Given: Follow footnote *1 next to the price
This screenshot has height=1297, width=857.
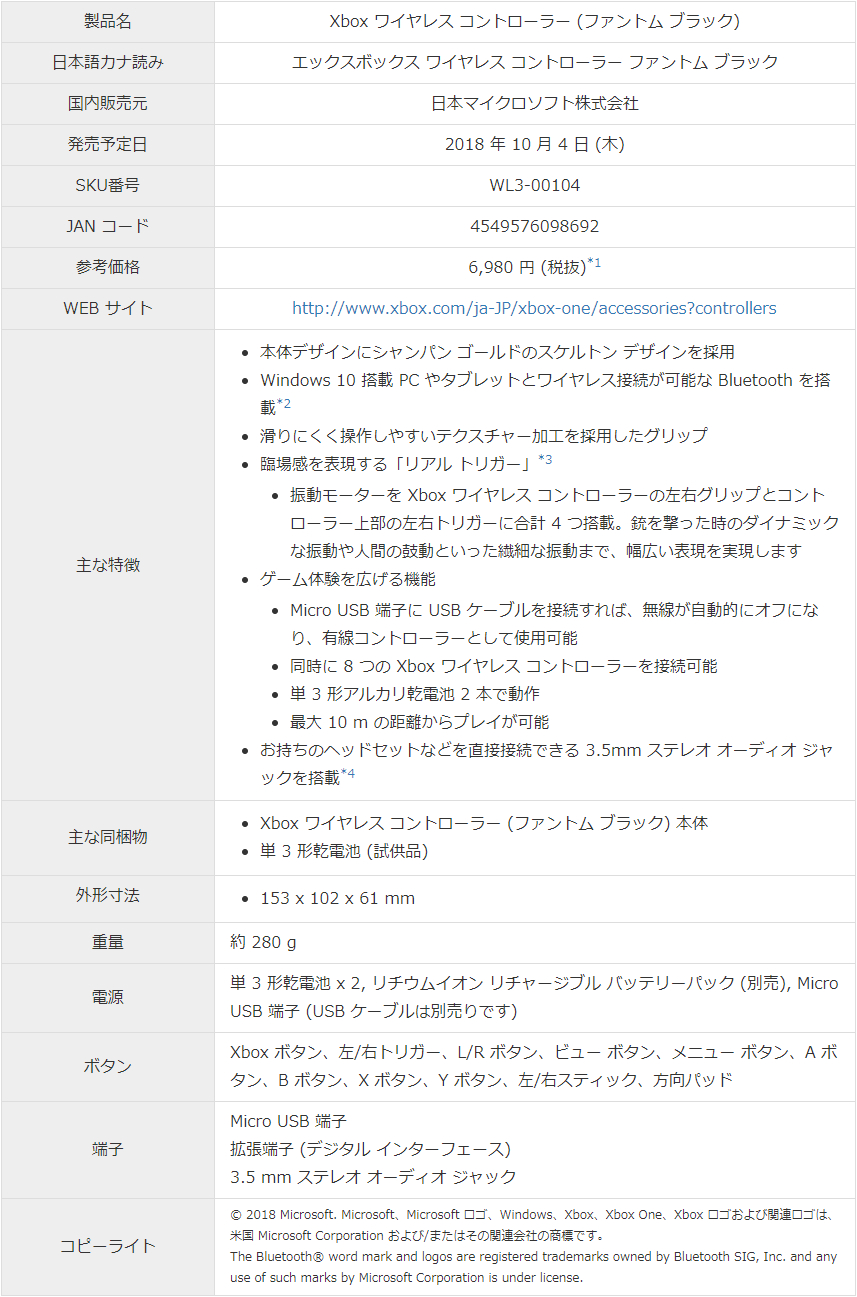Looking at the screenshot, I should (594, 263).
